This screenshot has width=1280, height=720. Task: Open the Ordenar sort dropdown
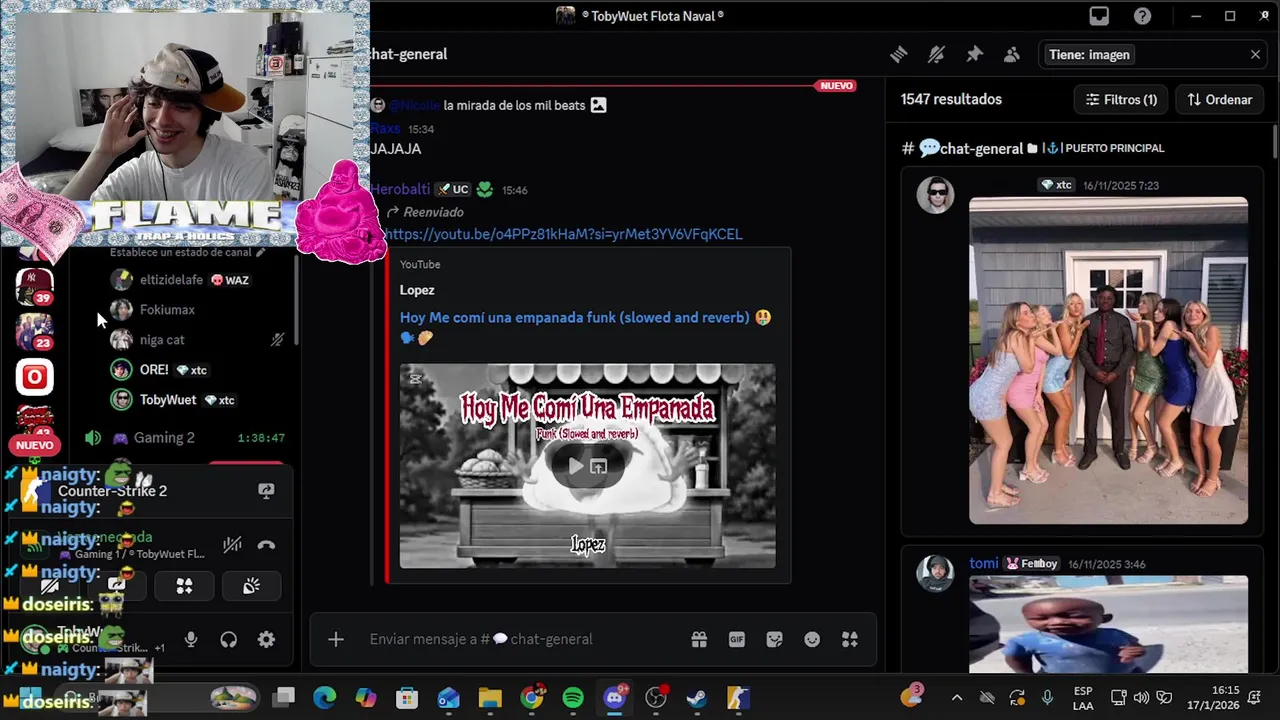[1220, 100]
